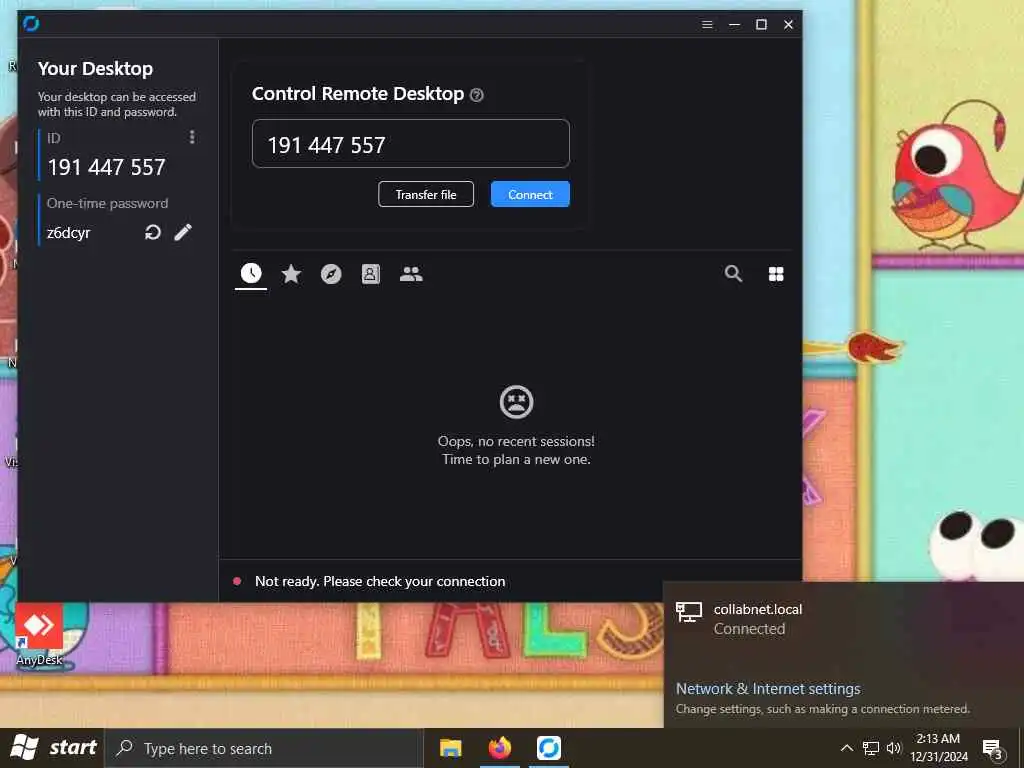Switch to the Recent sessions tab
1024x768 pixels.
click(x=251, y=274)
